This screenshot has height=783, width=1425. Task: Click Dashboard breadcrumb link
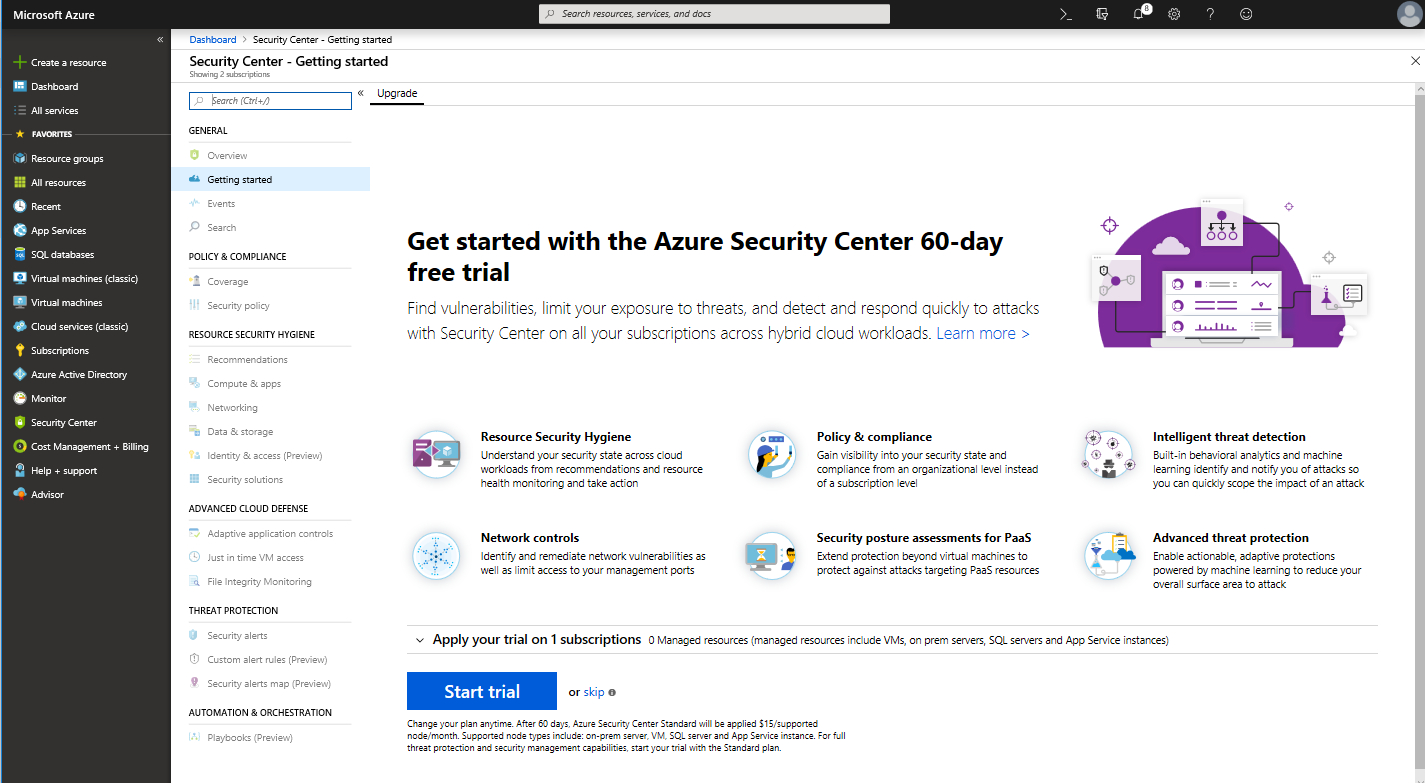[213, 40]
